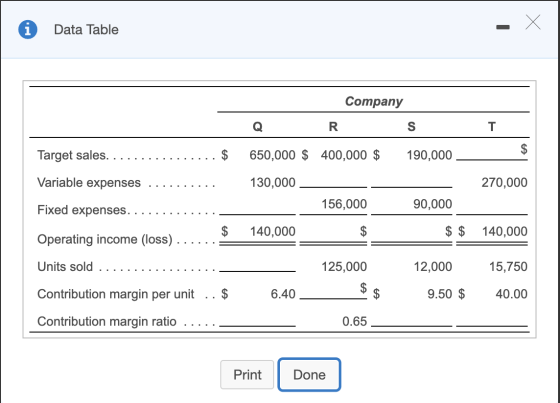This screenshot has height=403, width=560.
Task: Close the Data Table dialog
Action: 533,22
